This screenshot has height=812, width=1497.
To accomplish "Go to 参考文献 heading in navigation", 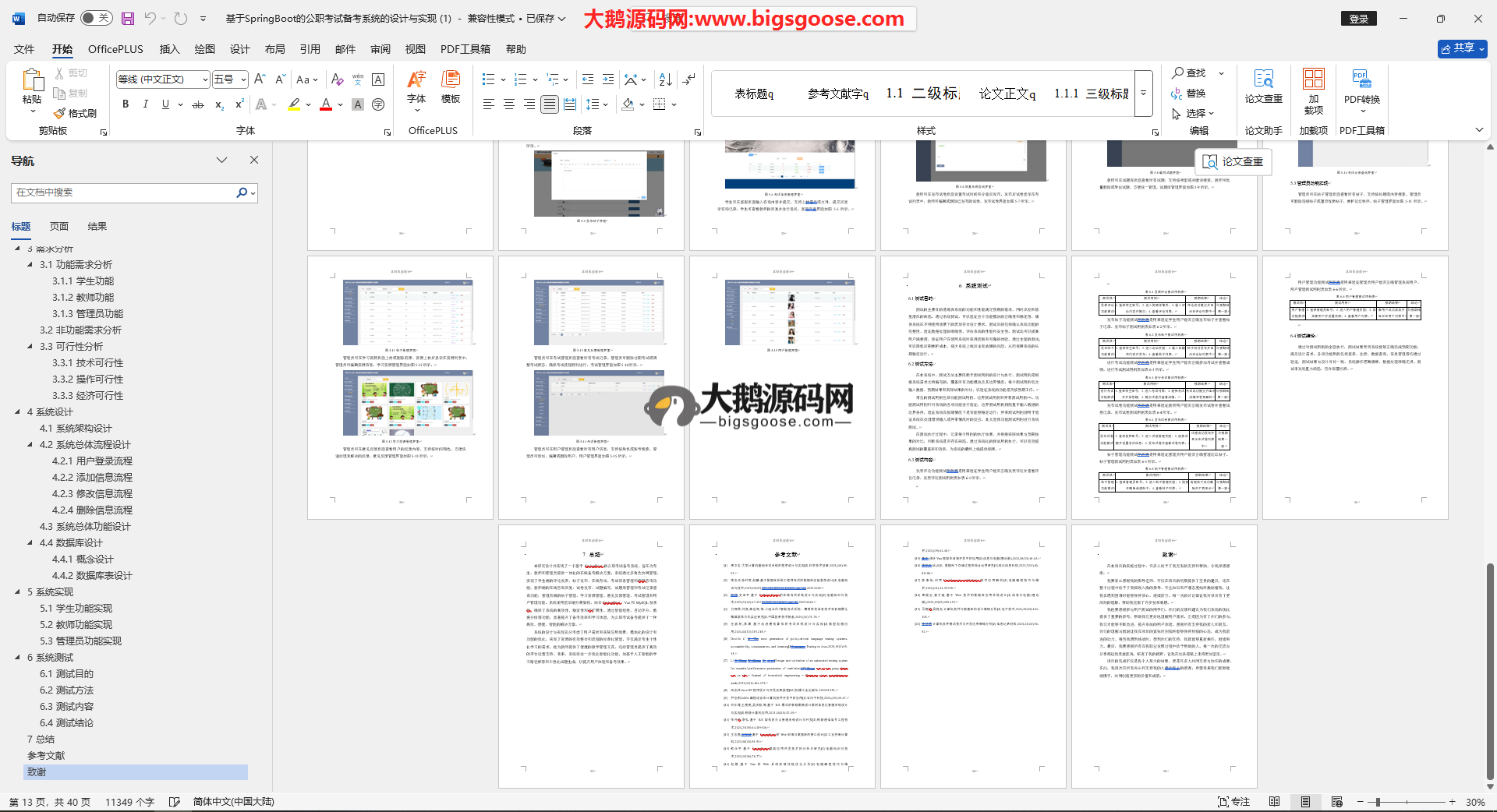I will 46,756.
